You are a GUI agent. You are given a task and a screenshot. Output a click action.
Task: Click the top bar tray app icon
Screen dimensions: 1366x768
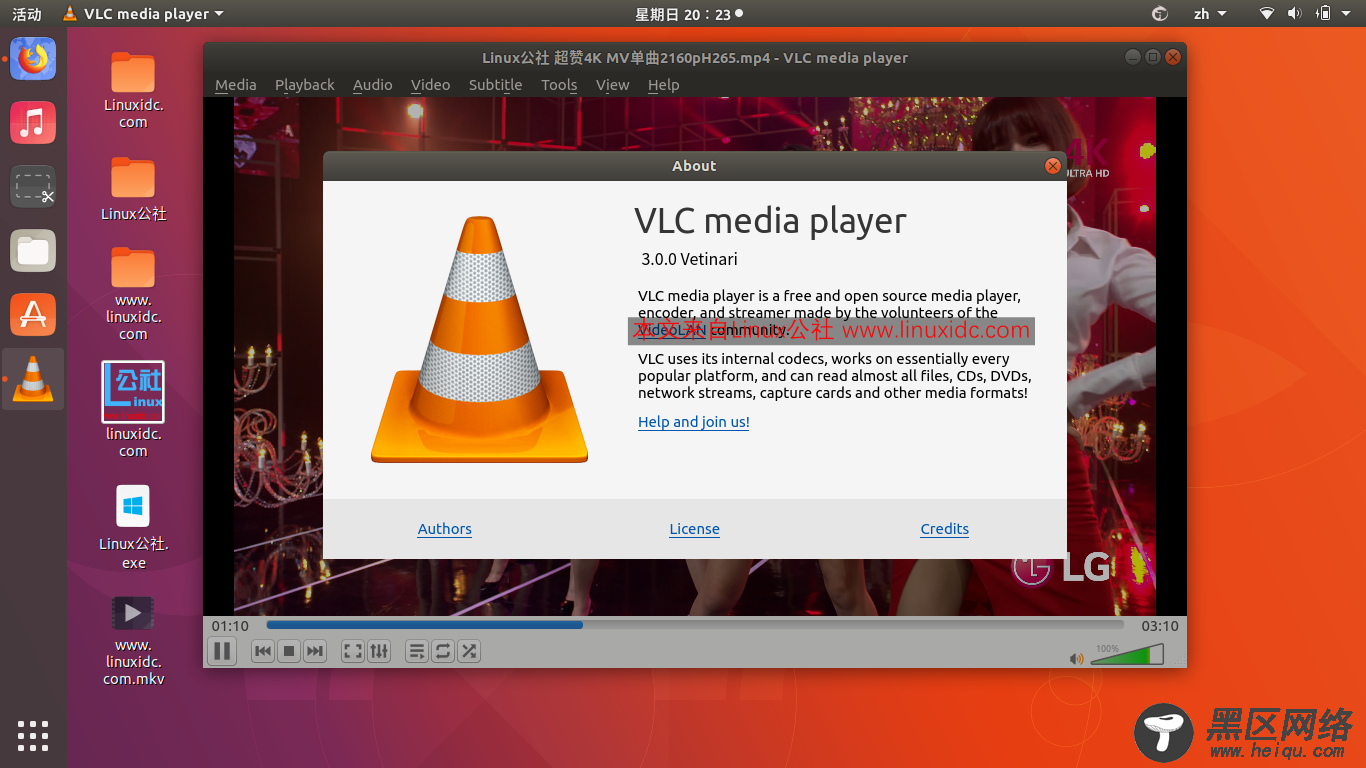[x=1160, y=14]
